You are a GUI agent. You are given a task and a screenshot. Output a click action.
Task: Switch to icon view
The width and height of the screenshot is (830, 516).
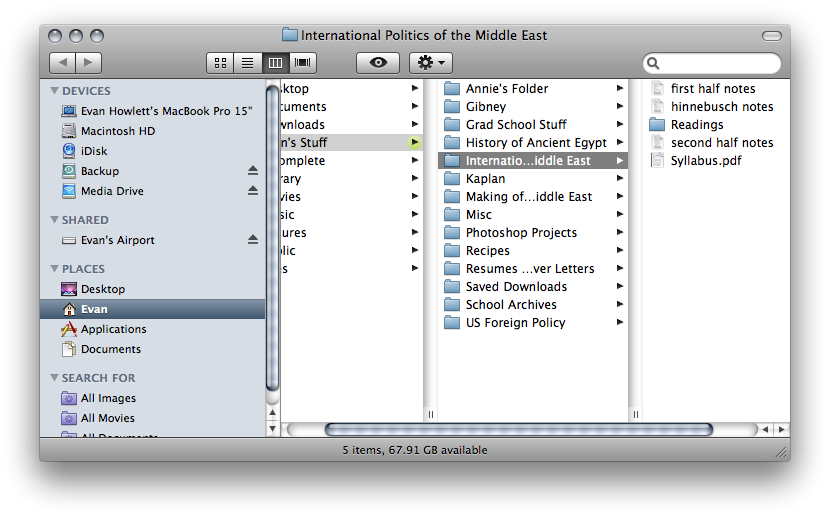click(x=220, y=63)
